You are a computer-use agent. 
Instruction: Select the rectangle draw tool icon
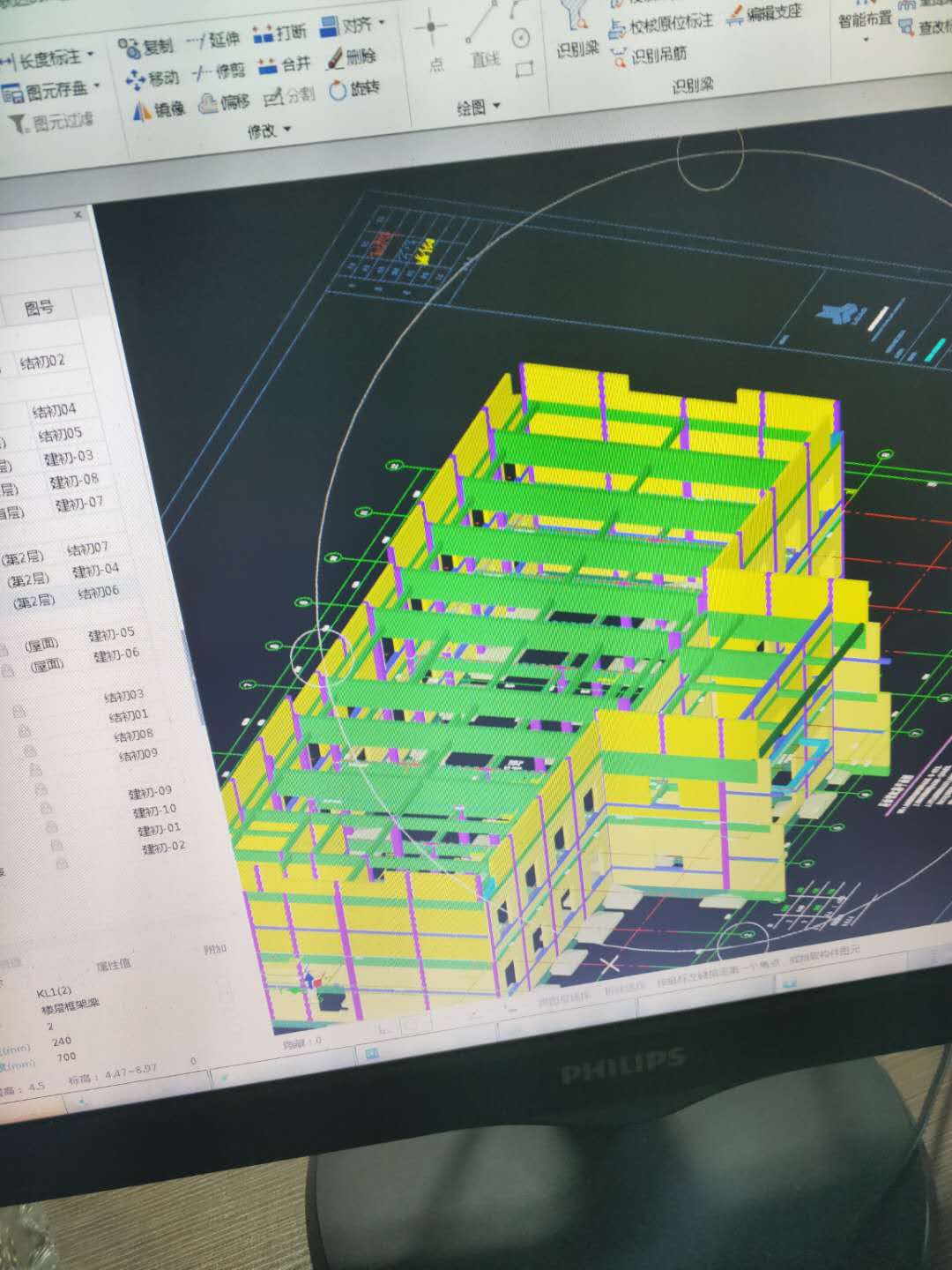525,69
